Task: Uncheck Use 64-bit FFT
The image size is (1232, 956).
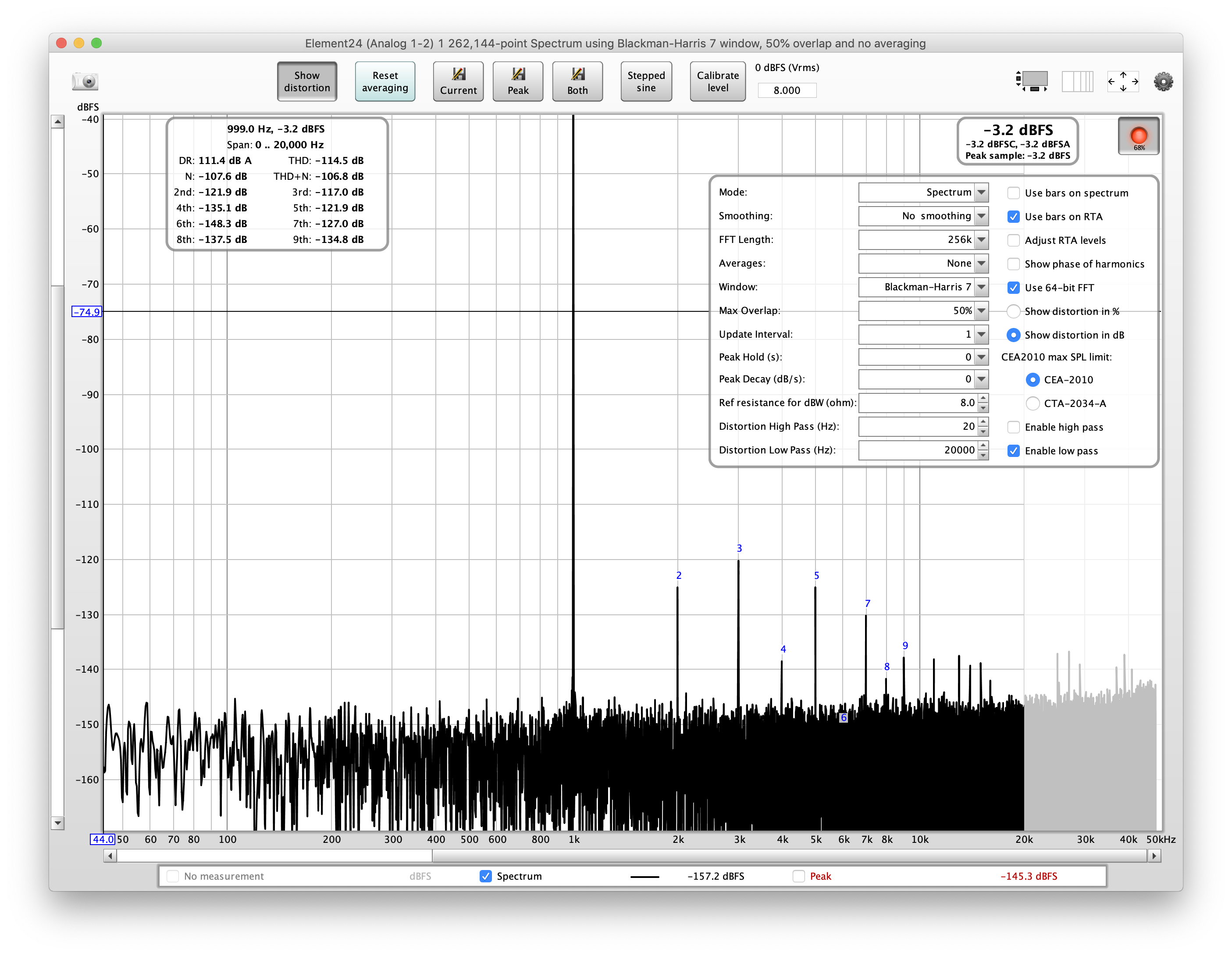Action: click(x=1013, y=288)
